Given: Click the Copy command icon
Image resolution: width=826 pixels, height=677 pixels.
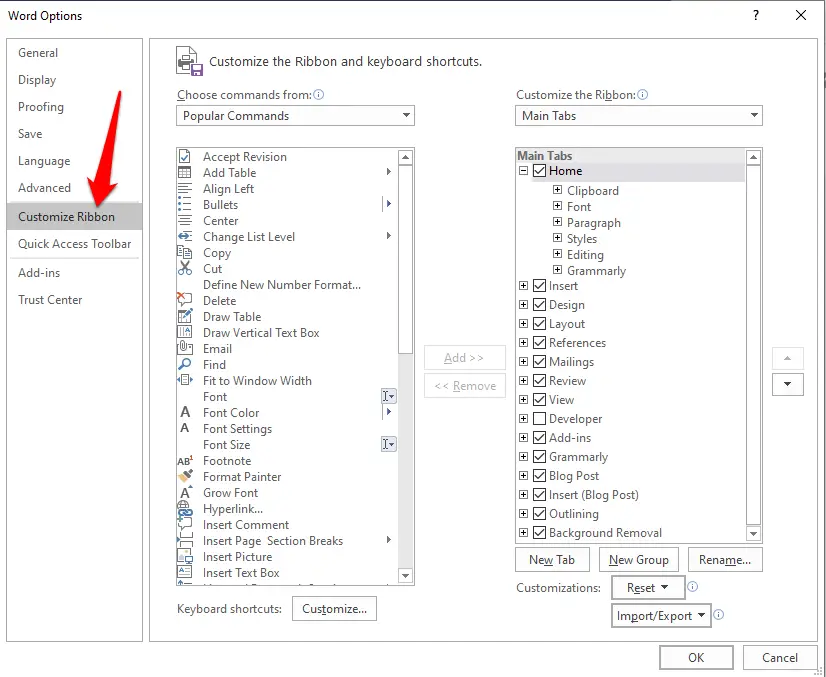Looking at the screenshot, I should (x=184, y=252).
